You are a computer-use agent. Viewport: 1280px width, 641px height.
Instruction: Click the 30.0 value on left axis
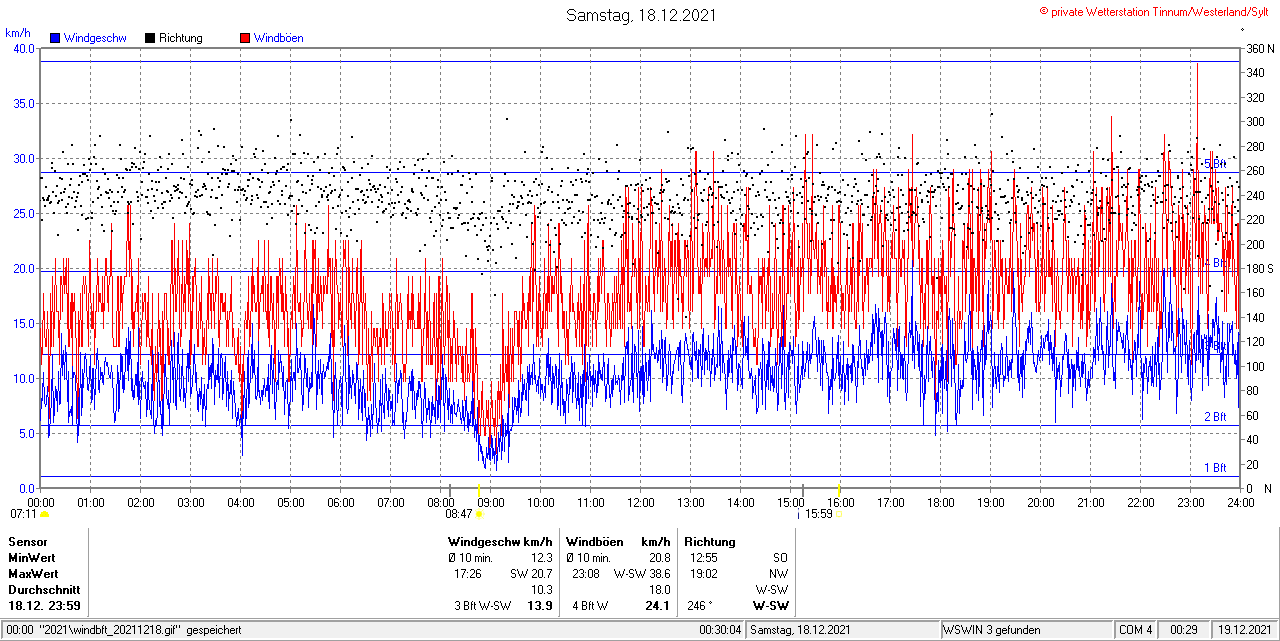pos(23,159)
